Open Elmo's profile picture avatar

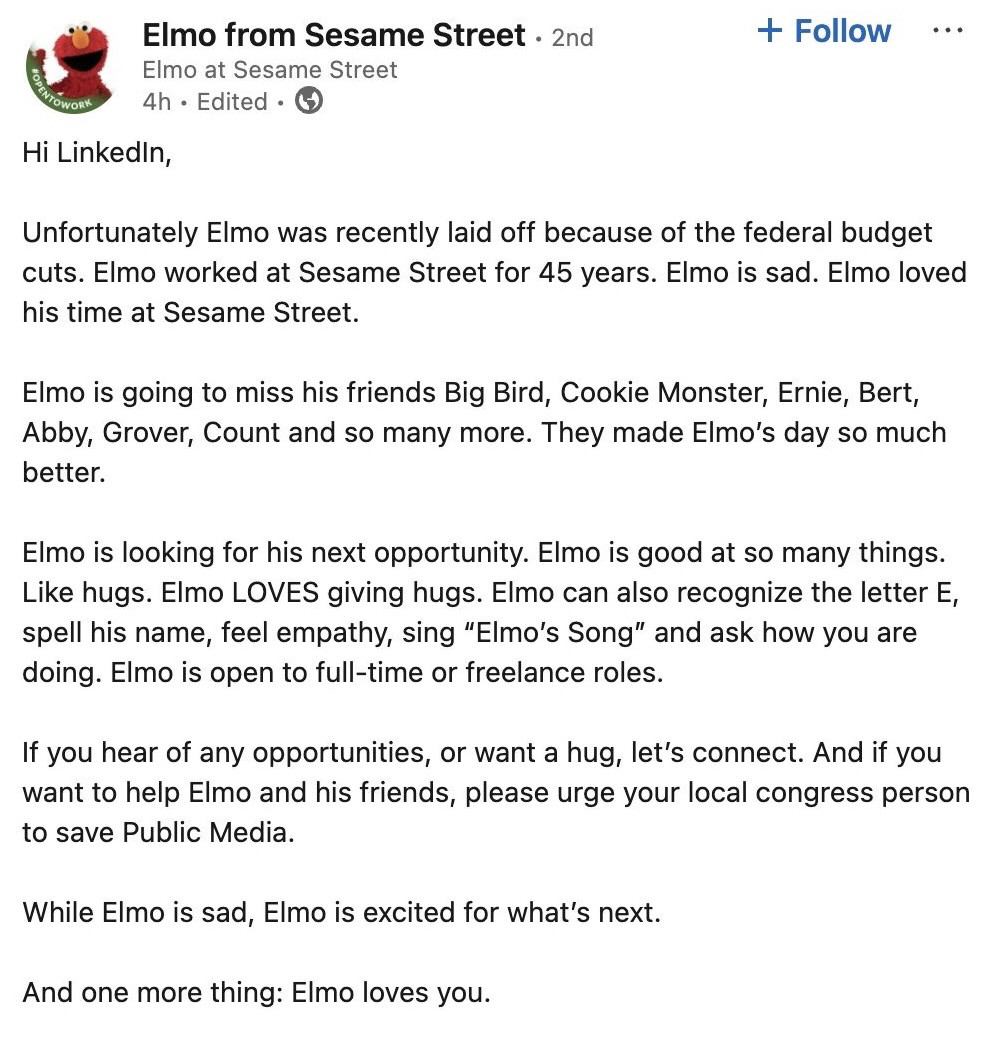[x=72, y=67]
